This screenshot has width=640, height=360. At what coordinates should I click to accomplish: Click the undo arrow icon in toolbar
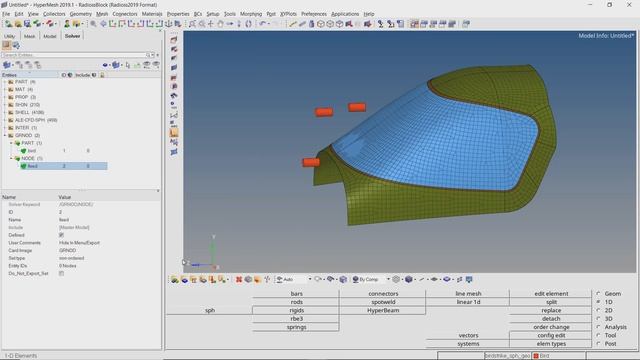point(262,24)
